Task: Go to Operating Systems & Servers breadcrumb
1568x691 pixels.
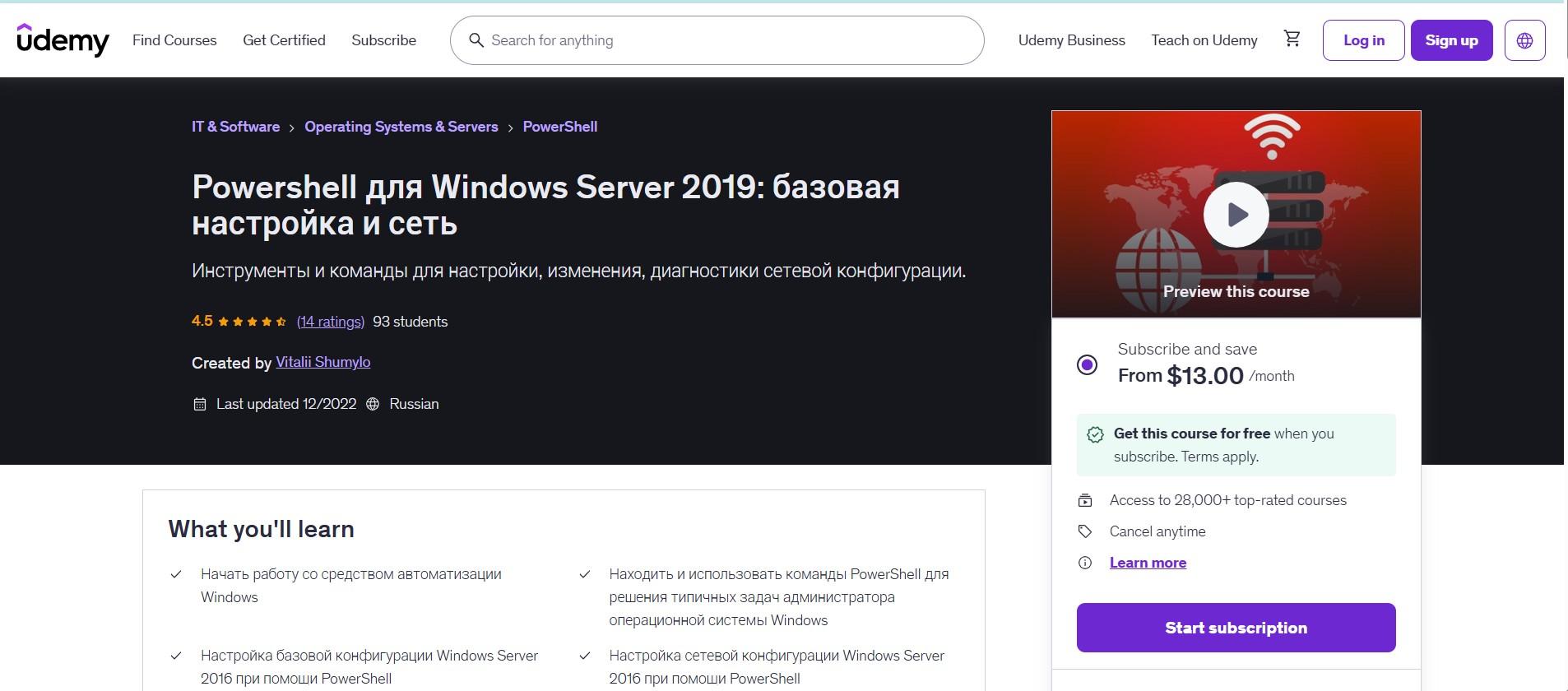Action: coord(401,127)
